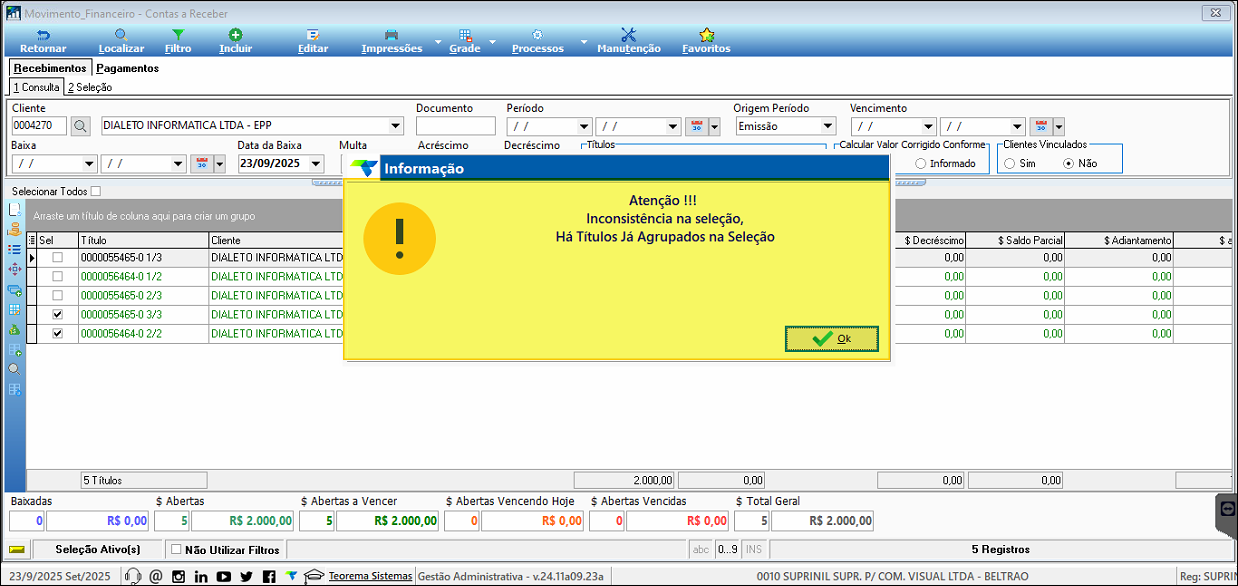This screenshot has height=586, width=1238.
Task: Open the Favoritos star icon
Action: (706, 35)
